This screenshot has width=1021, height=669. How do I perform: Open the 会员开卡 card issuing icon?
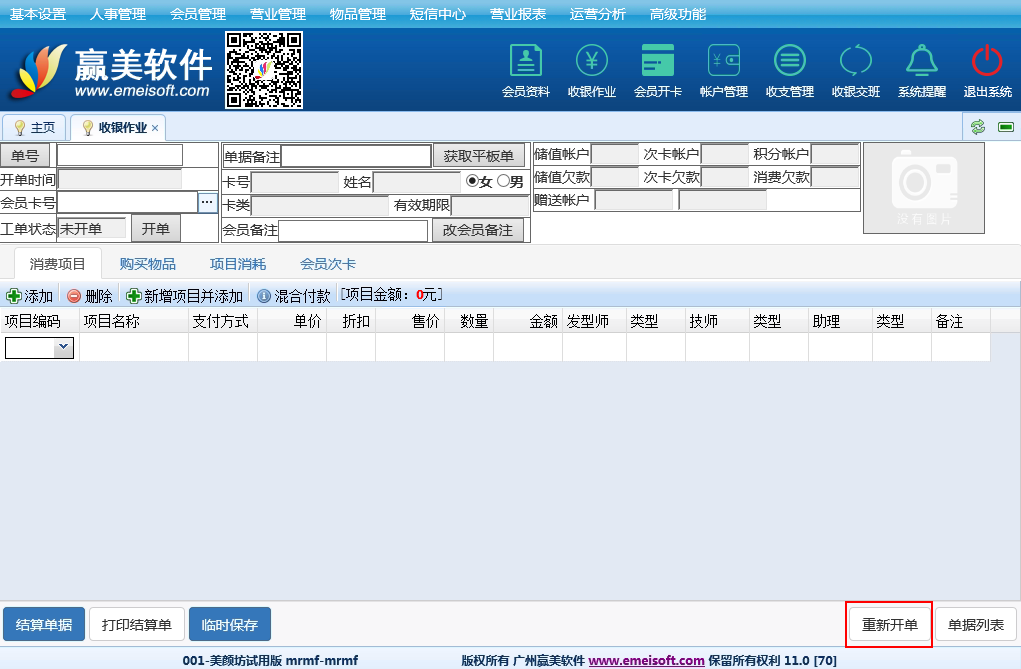pos(657,62)
